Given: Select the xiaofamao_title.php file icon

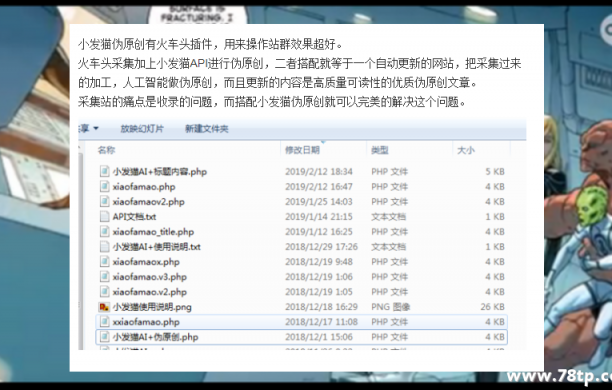Looking at the screenshot, I should (104, 232).
